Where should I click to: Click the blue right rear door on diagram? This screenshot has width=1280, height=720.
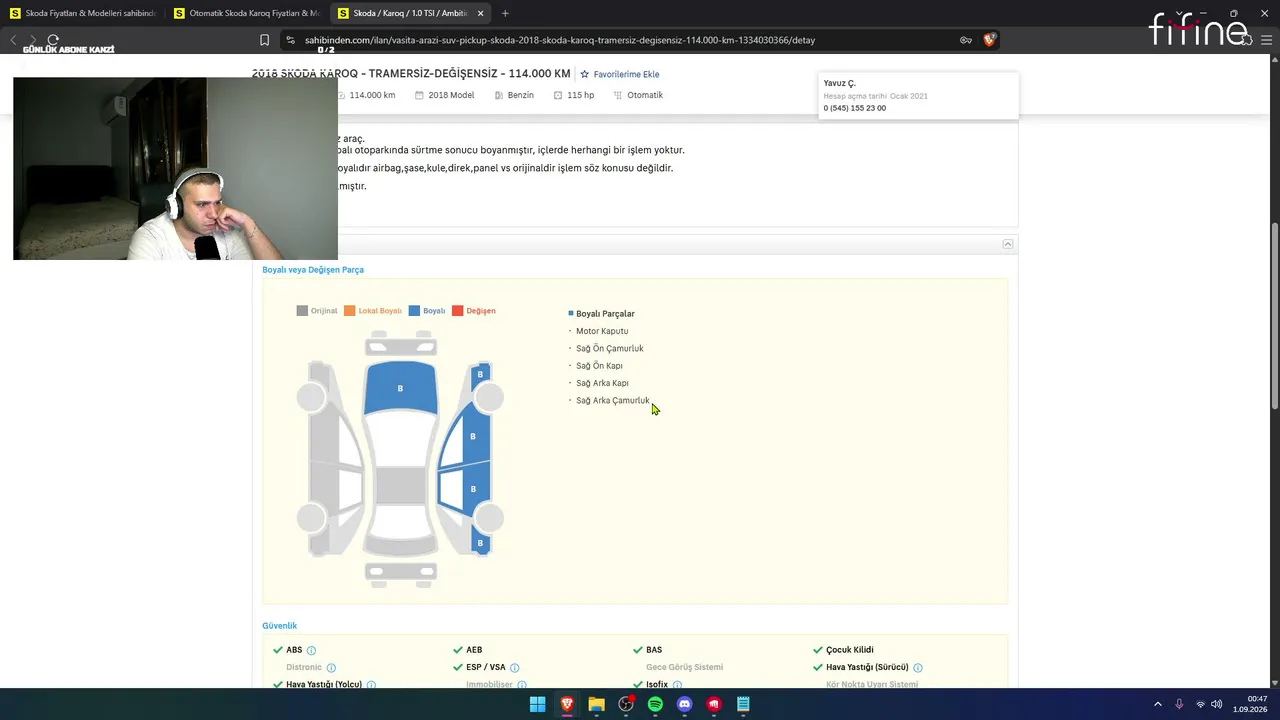pos(474,489)
